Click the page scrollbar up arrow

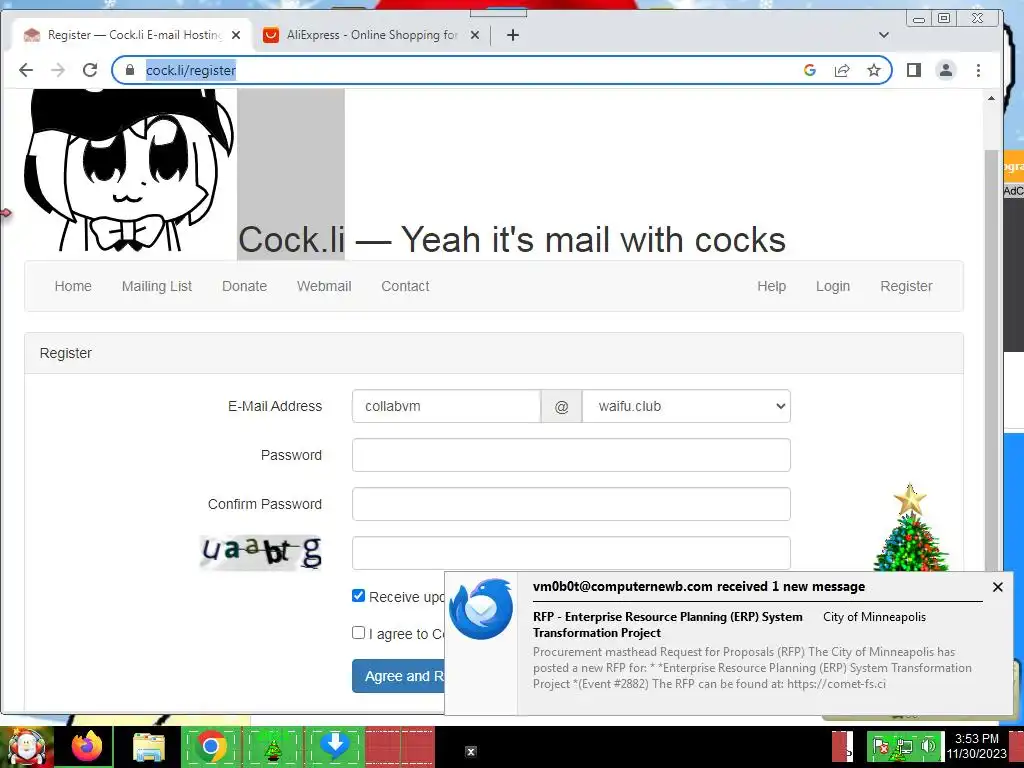coord(991,98)
